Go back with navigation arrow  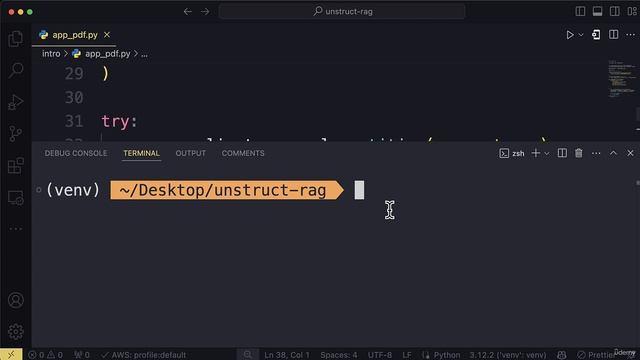pos(187,11)
